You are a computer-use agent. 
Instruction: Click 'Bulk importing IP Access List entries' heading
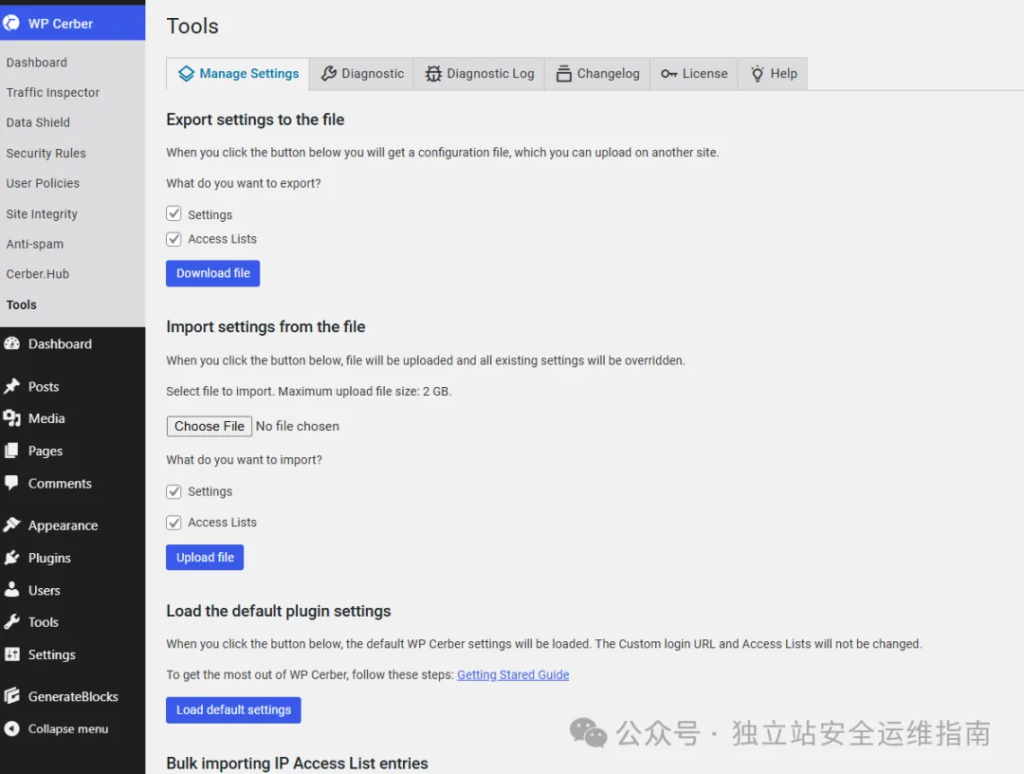tap(297, 764)
